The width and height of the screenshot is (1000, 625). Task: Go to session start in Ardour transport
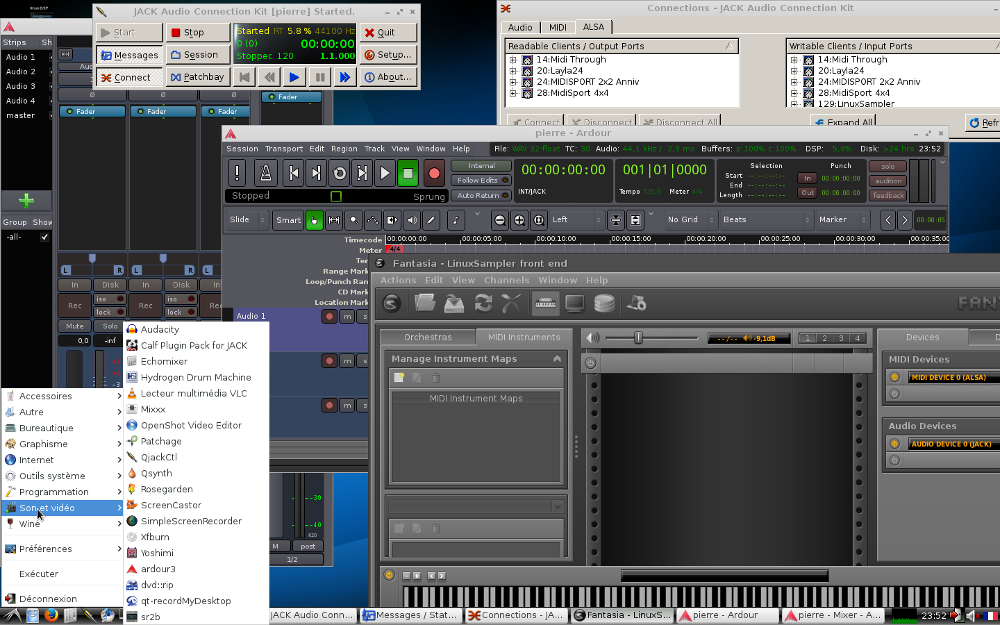(293, 173)
